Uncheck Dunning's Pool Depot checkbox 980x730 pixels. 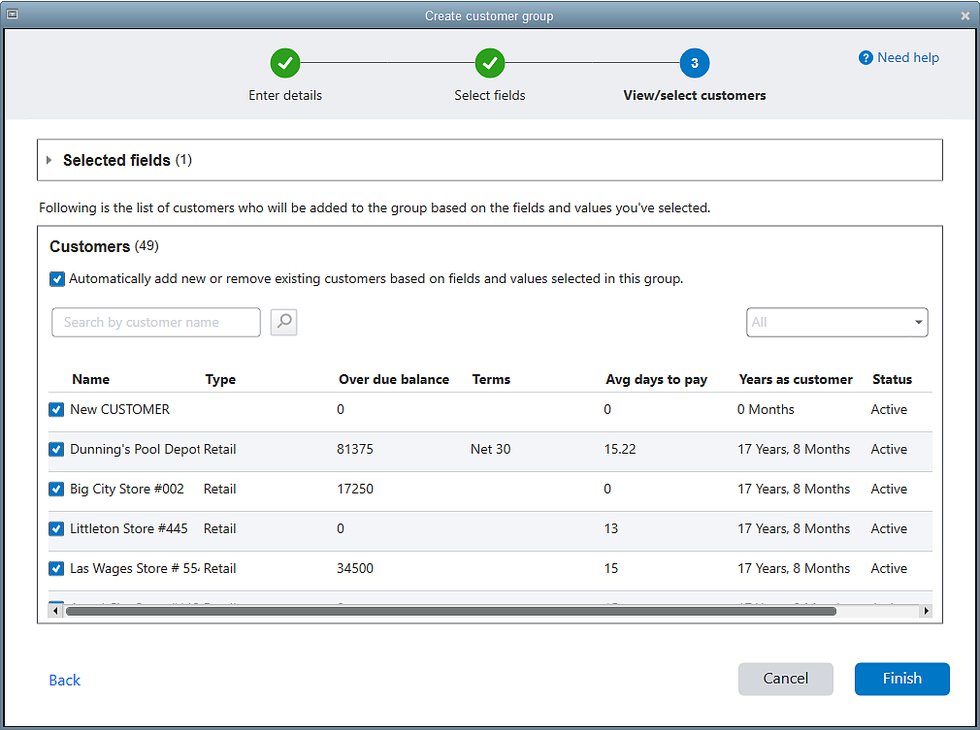pyautogui.click(x=57, y=449)
